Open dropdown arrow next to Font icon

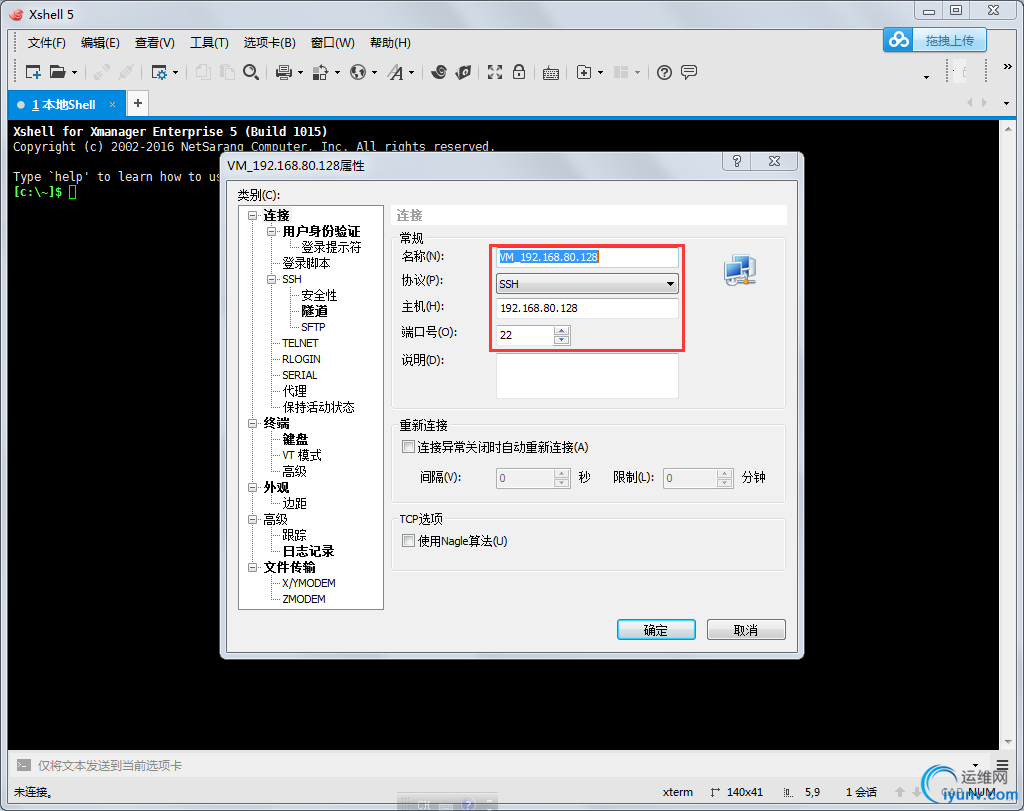tap(411, 72)
